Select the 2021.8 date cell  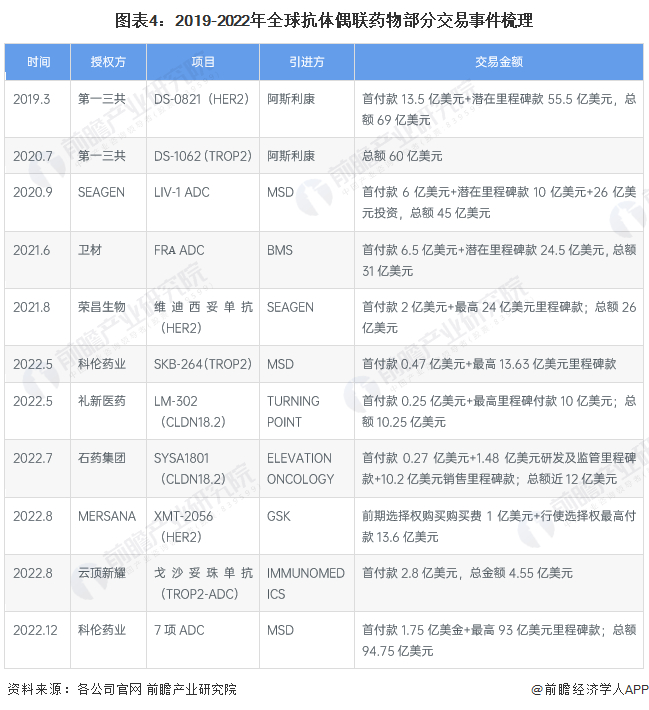(38, 317)
